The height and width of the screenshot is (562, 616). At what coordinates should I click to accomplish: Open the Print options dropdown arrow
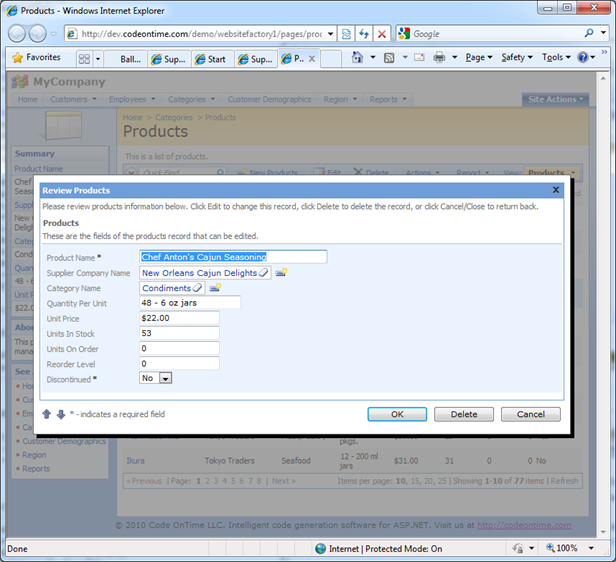(x=455, y=58)
